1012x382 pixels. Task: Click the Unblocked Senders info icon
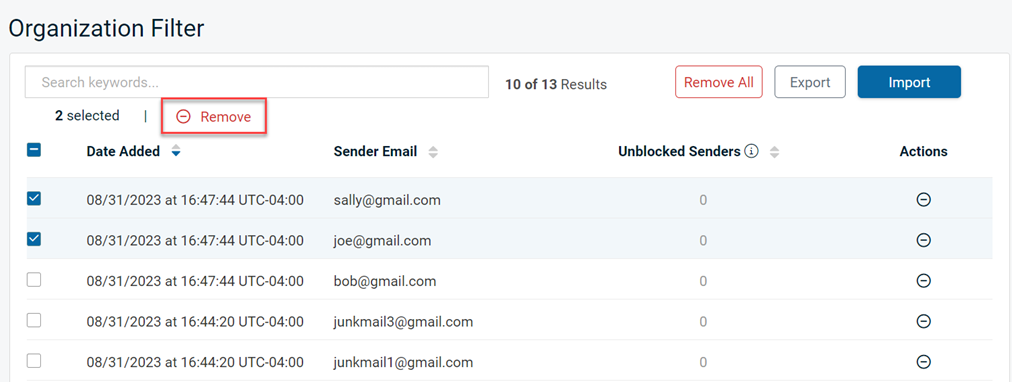tap(751, 151)
